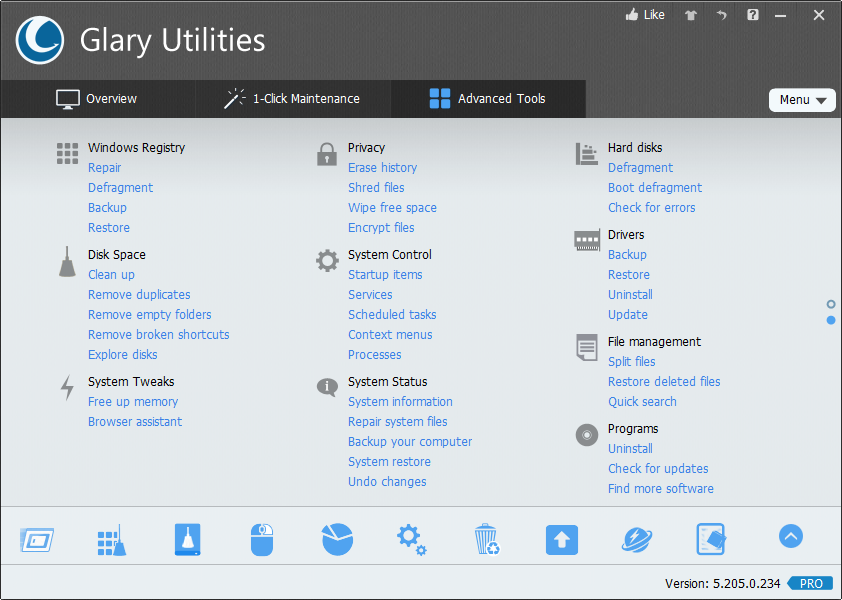Open Free up memory link

coord(133,402)
